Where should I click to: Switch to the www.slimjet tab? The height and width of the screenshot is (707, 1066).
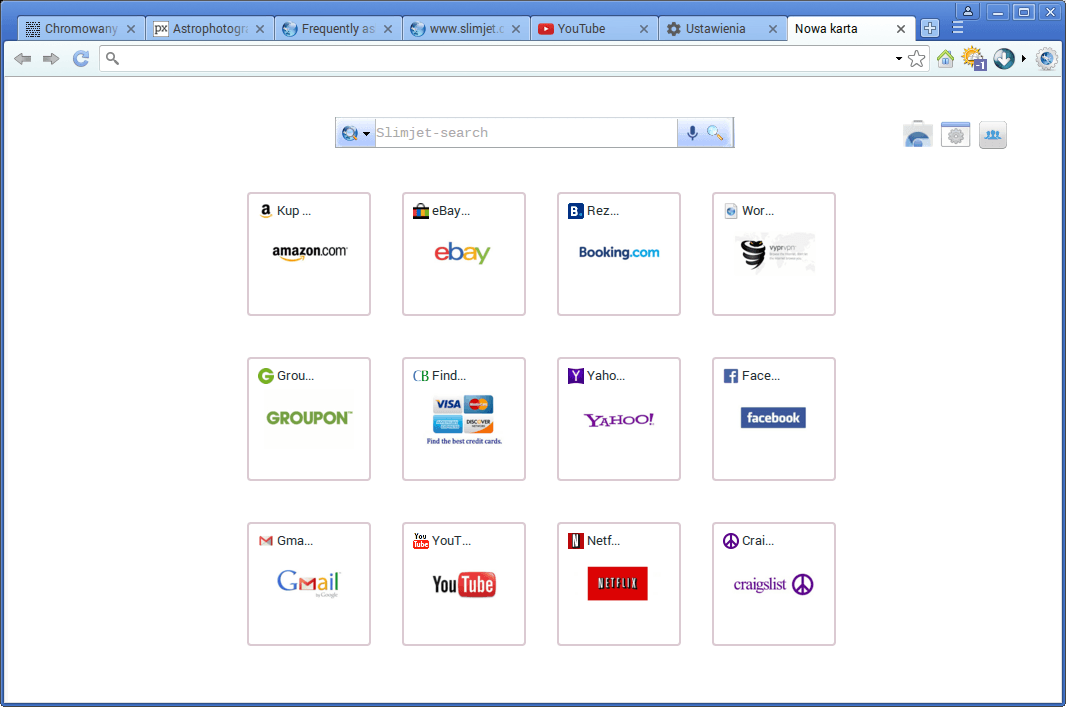click(x=466, y=29)
